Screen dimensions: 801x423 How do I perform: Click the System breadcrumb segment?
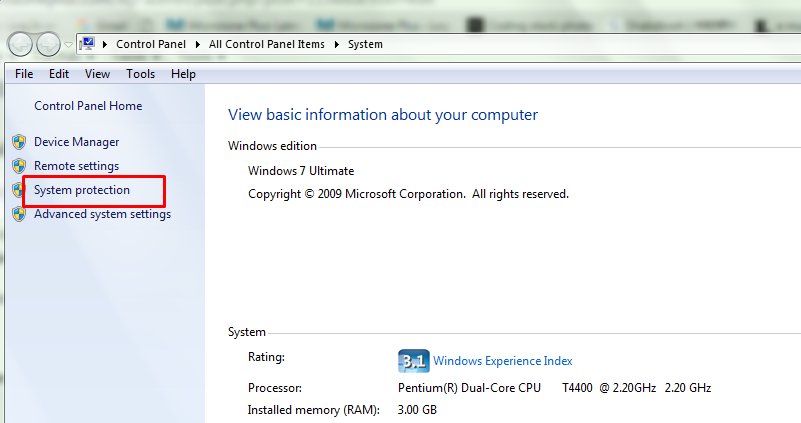(365, 44)
